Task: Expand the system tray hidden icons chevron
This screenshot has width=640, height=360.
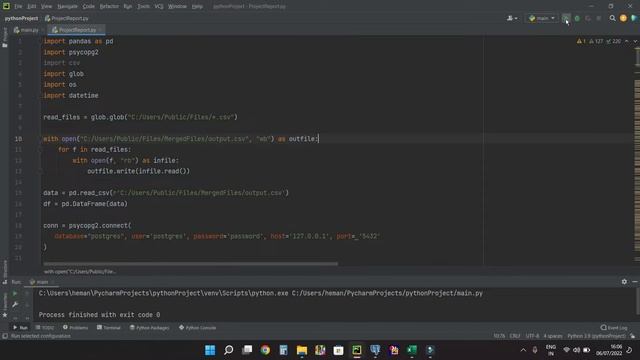Action: (x=523, y=350)
